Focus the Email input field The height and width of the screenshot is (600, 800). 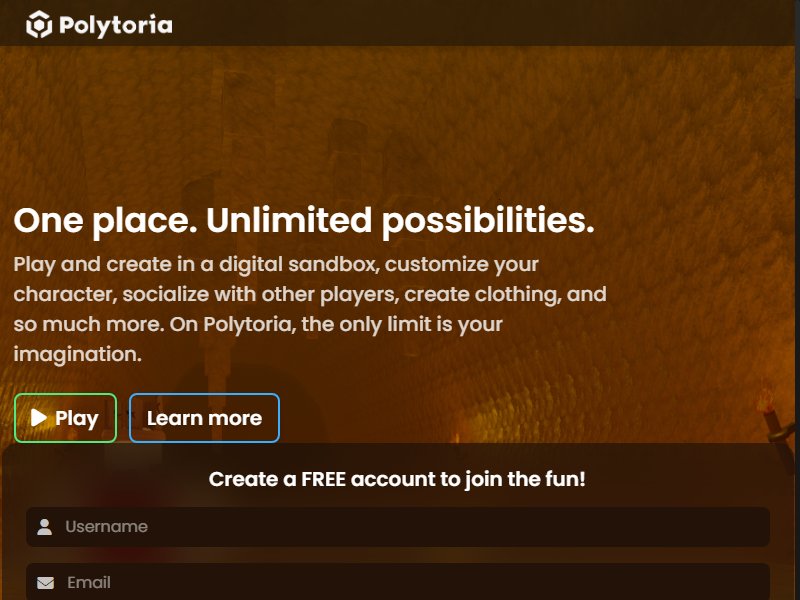coord(398,582)
